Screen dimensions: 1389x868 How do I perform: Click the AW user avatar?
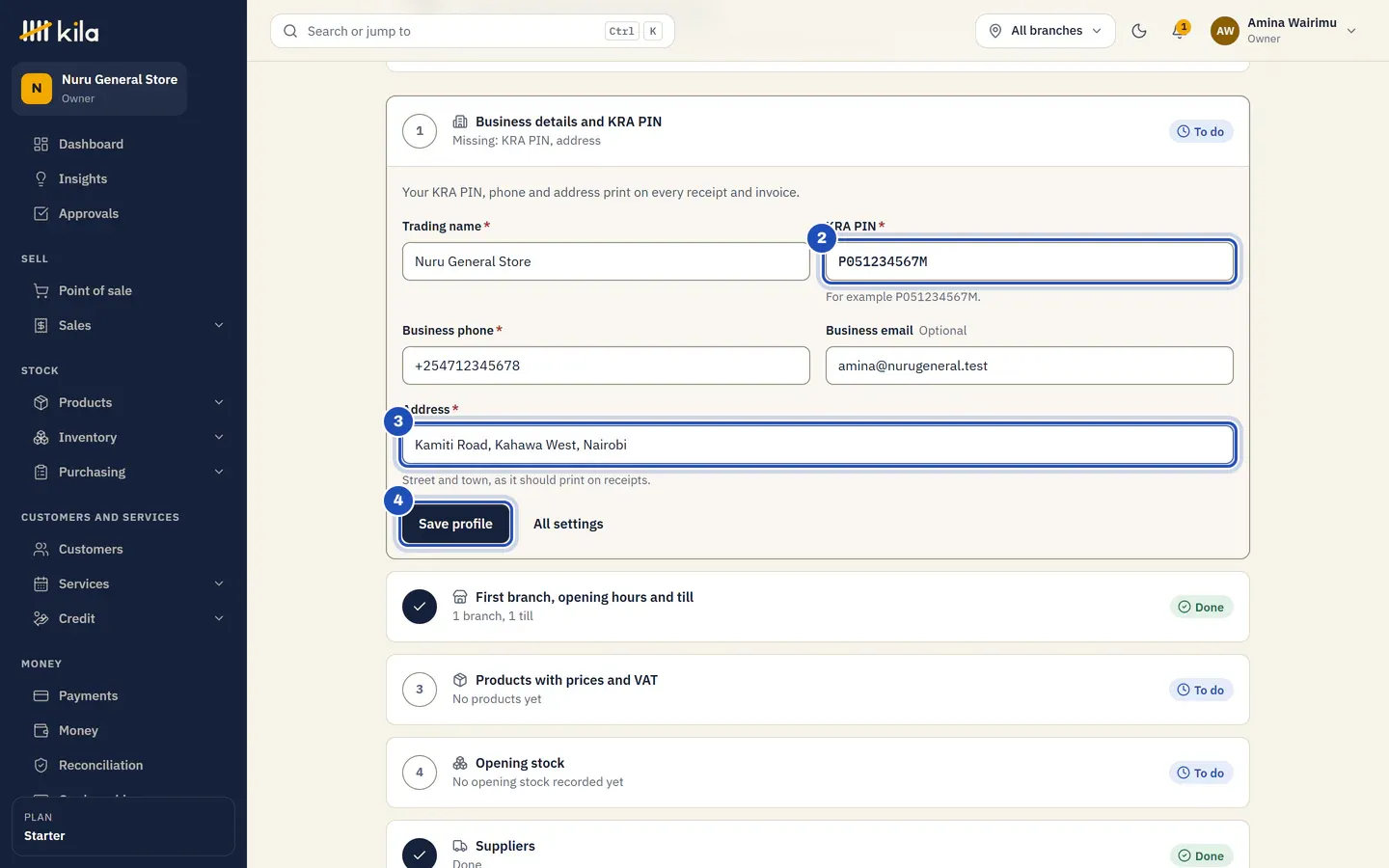pyautogui.click(x=1225, y=31)
